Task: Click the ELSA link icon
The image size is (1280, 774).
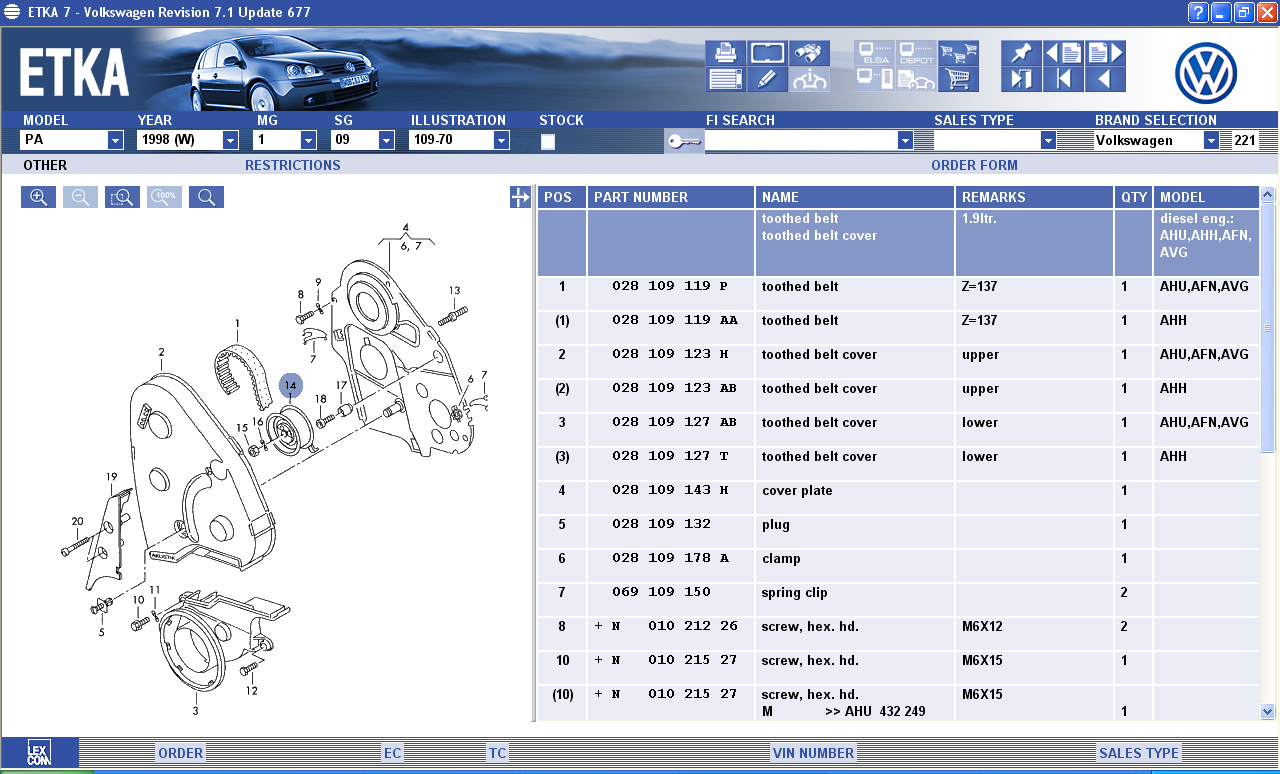Action: [874, 53]
